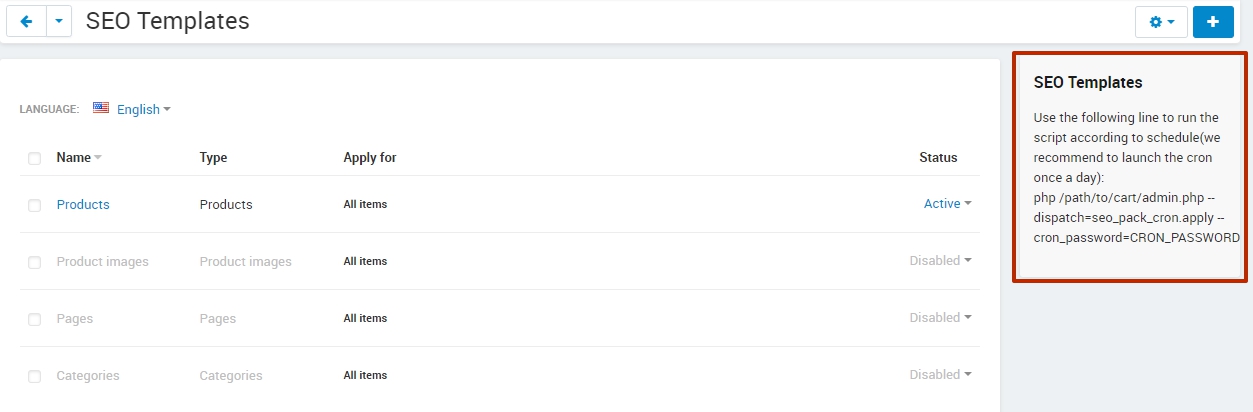Toggle the select-all checkbox in header
The image size is (1253, 412).
(x=35, y=158)
